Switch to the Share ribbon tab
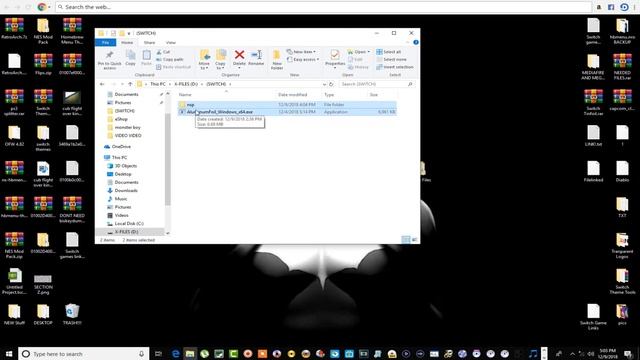 point(149,42)
